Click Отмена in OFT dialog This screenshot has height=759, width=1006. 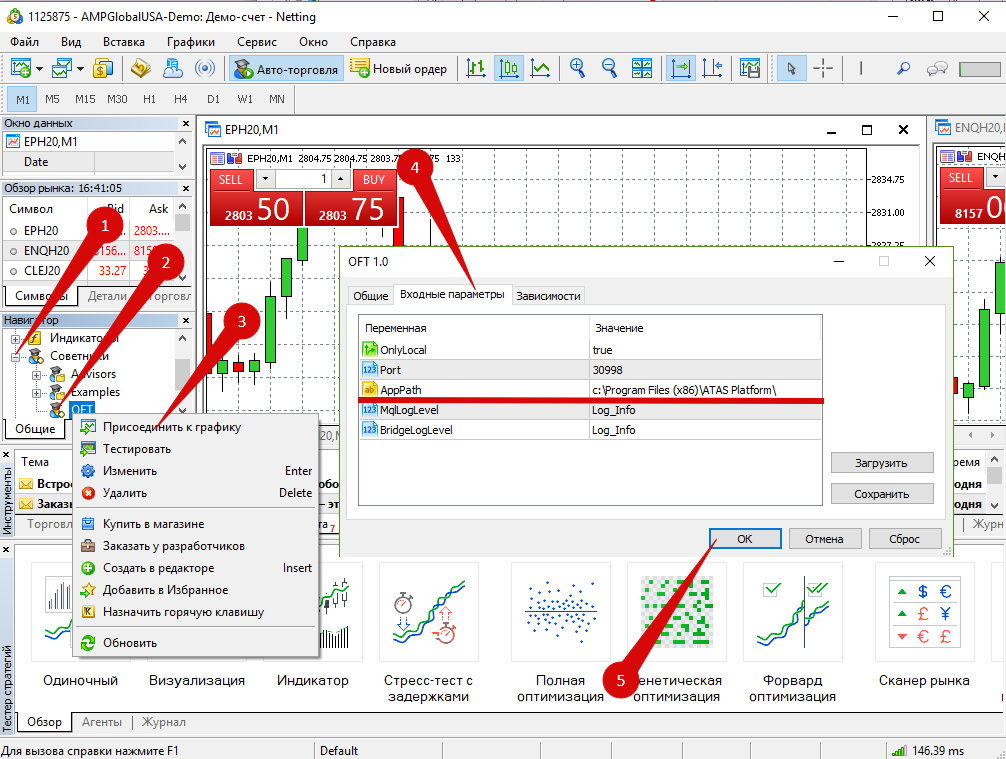pyautogui.click(x=824, y=539)
